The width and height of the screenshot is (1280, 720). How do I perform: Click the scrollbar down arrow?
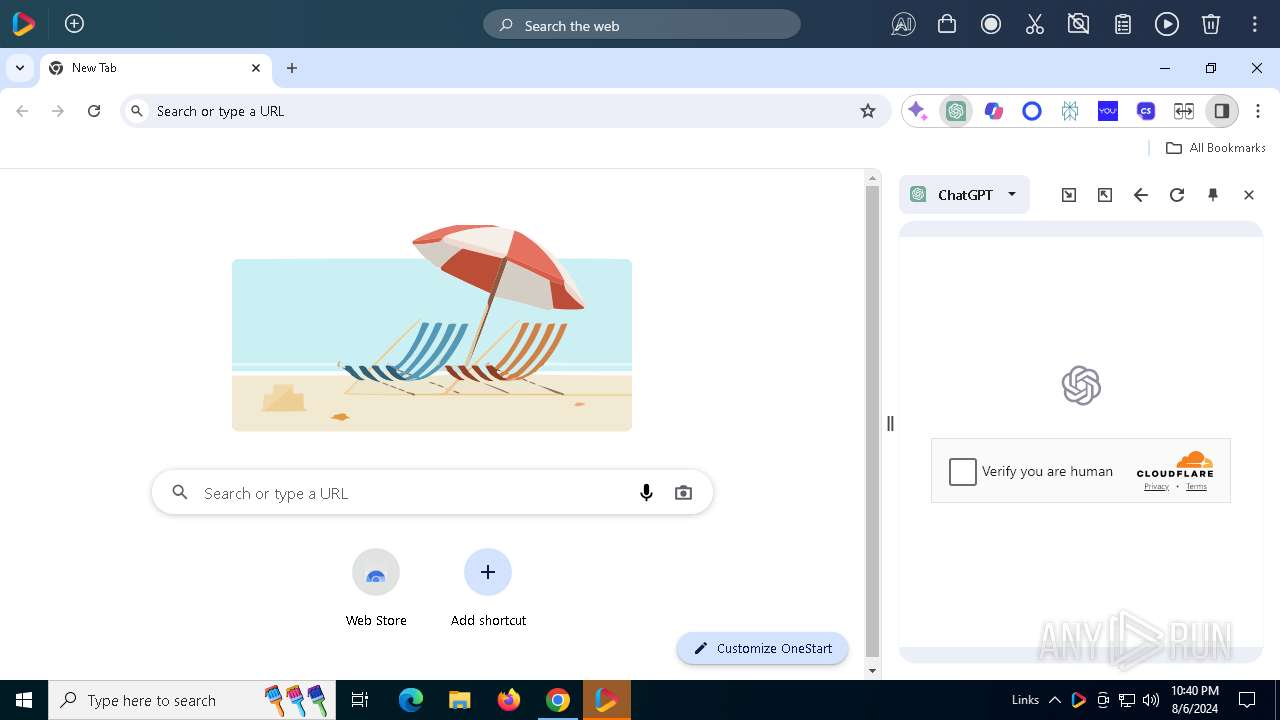point(872,671)
